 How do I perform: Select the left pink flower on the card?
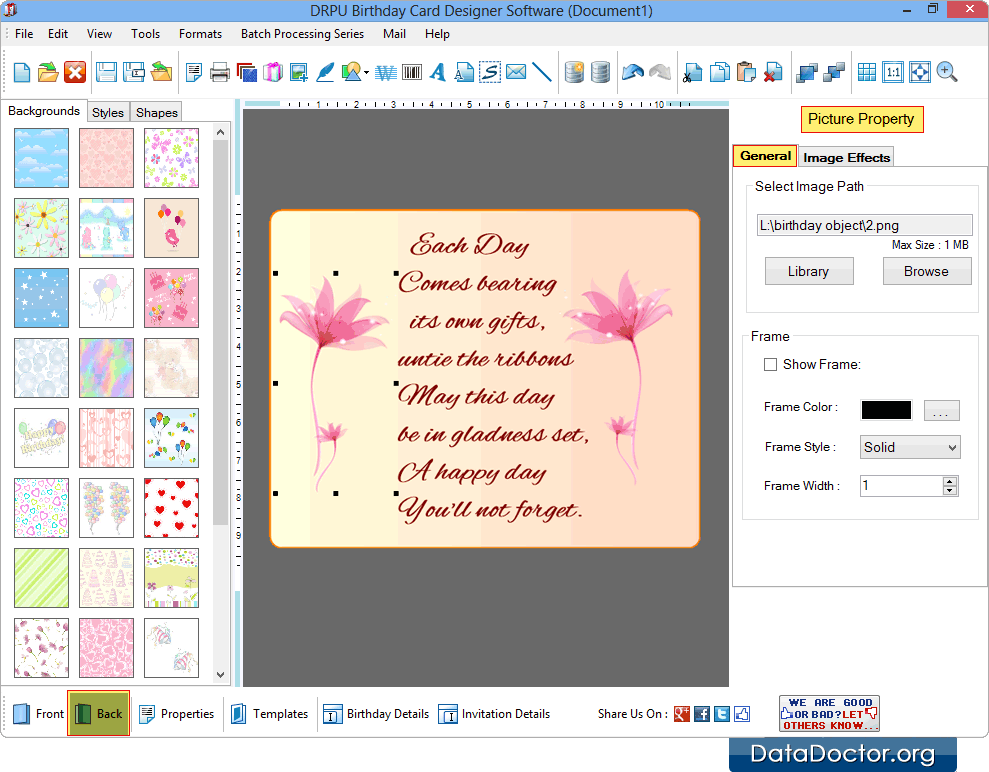(x=335, y=383)
